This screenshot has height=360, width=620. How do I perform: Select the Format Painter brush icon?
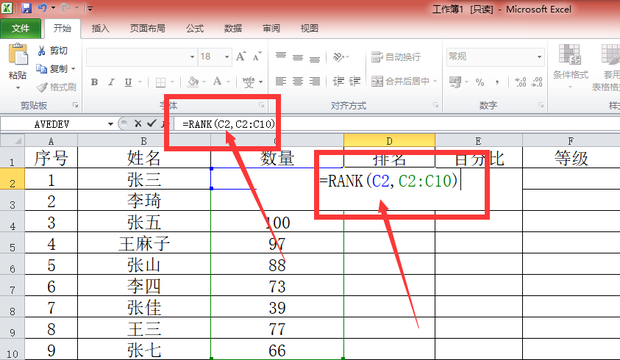pyautogui.click(x=42, y=87)
